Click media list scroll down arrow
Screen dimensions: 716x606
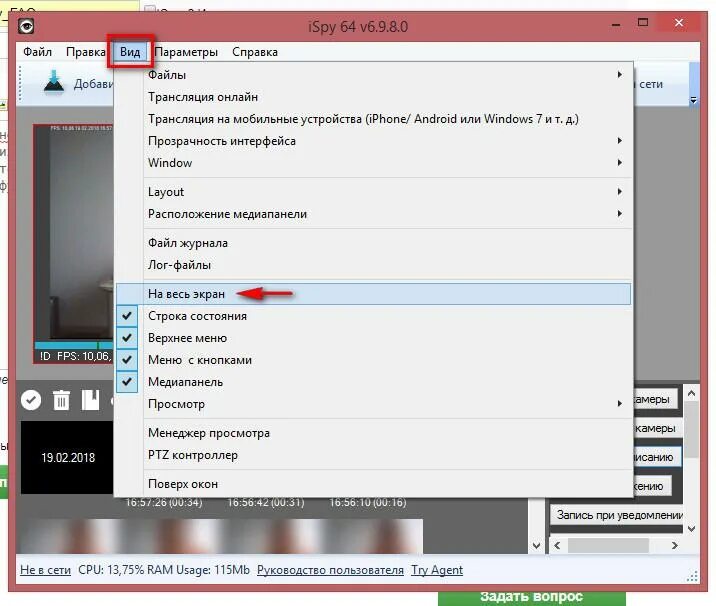pos(537,545)
